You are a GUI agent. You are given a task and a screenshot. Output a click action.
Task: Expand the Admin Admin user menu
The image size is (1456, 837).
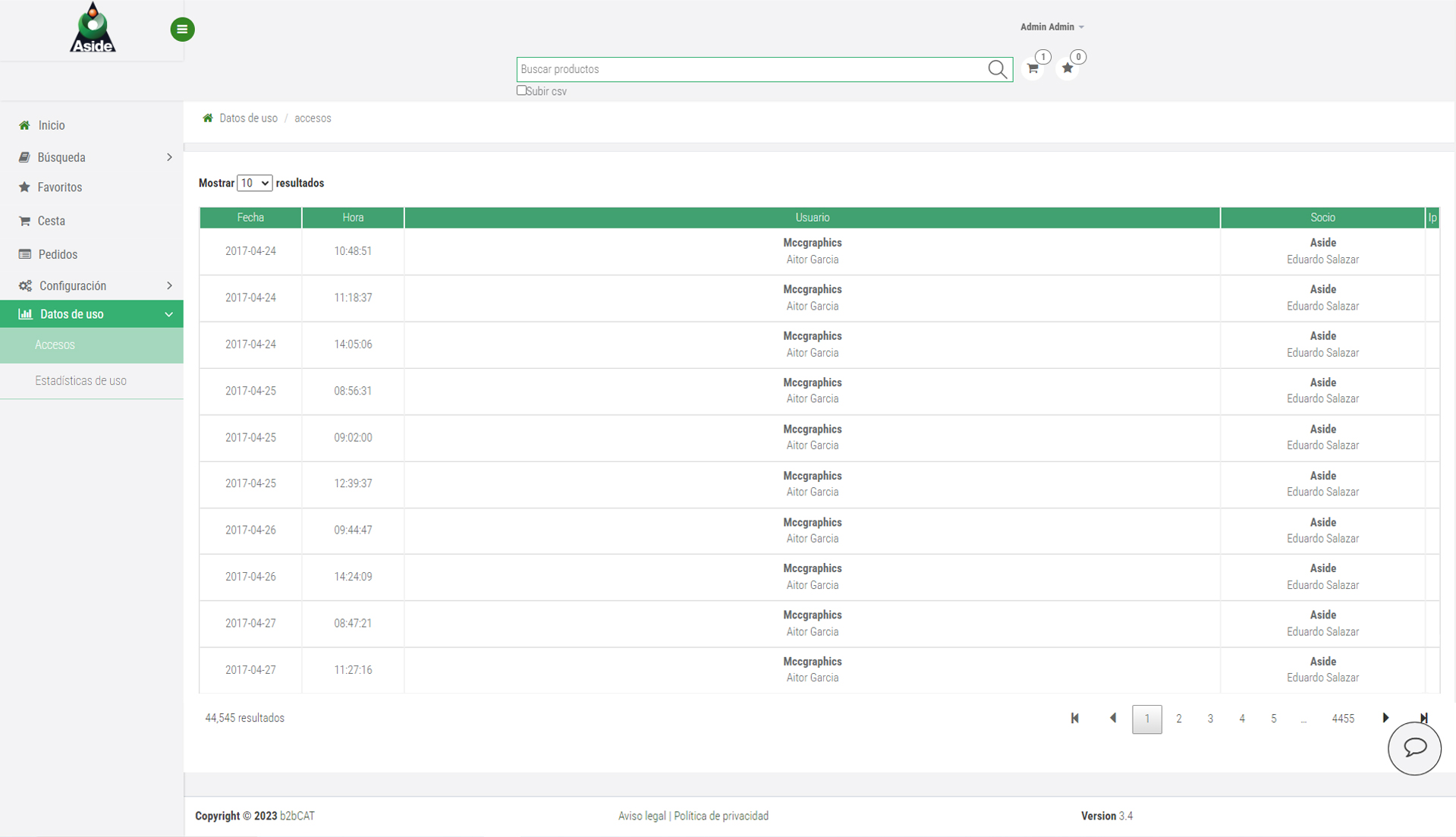click(1052, 27)
